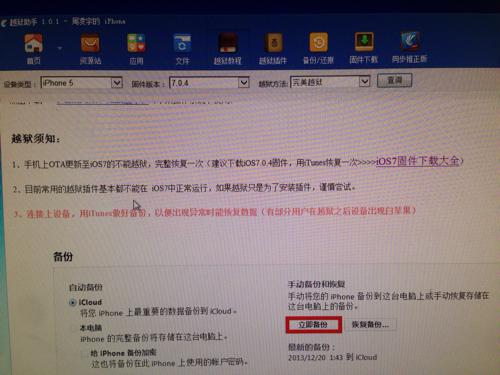Viewport: 500px width, 375px height.
Task: Open the 首页 home icon
Action: (x=33, y=49)
